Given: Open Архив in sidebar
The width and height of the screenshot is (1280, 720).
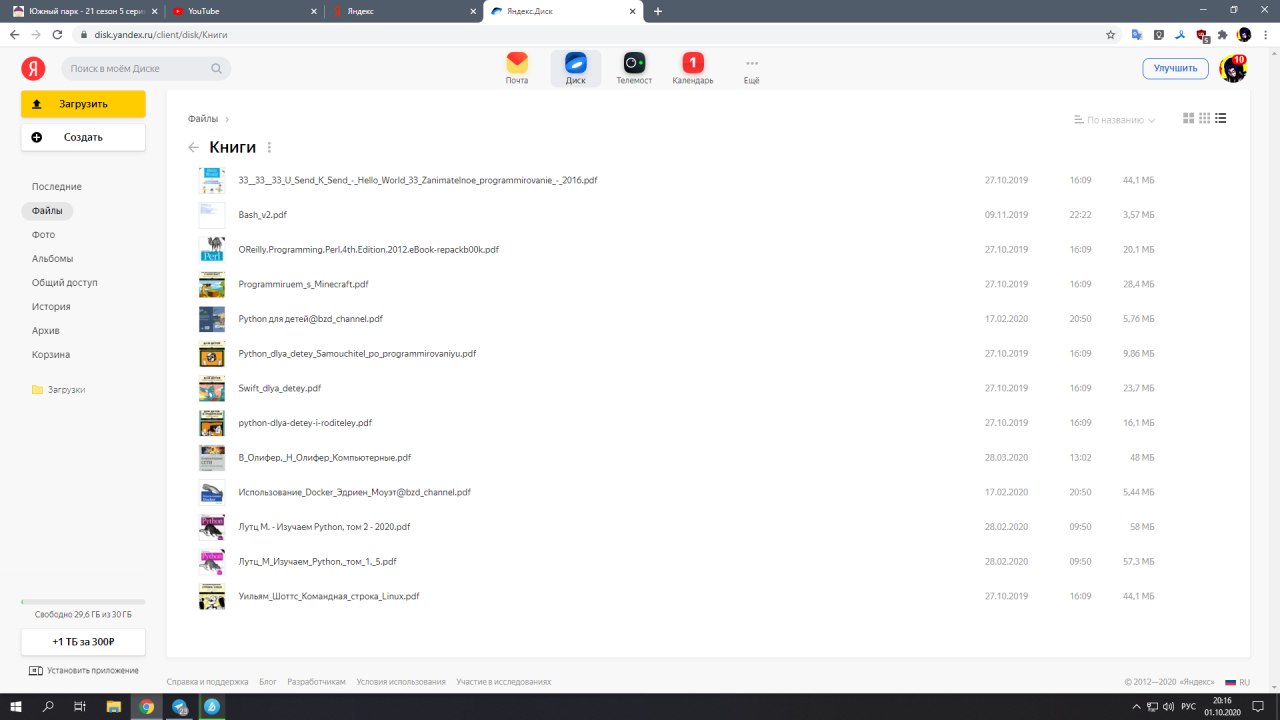Looking at the screenshot, I should 46,331.
